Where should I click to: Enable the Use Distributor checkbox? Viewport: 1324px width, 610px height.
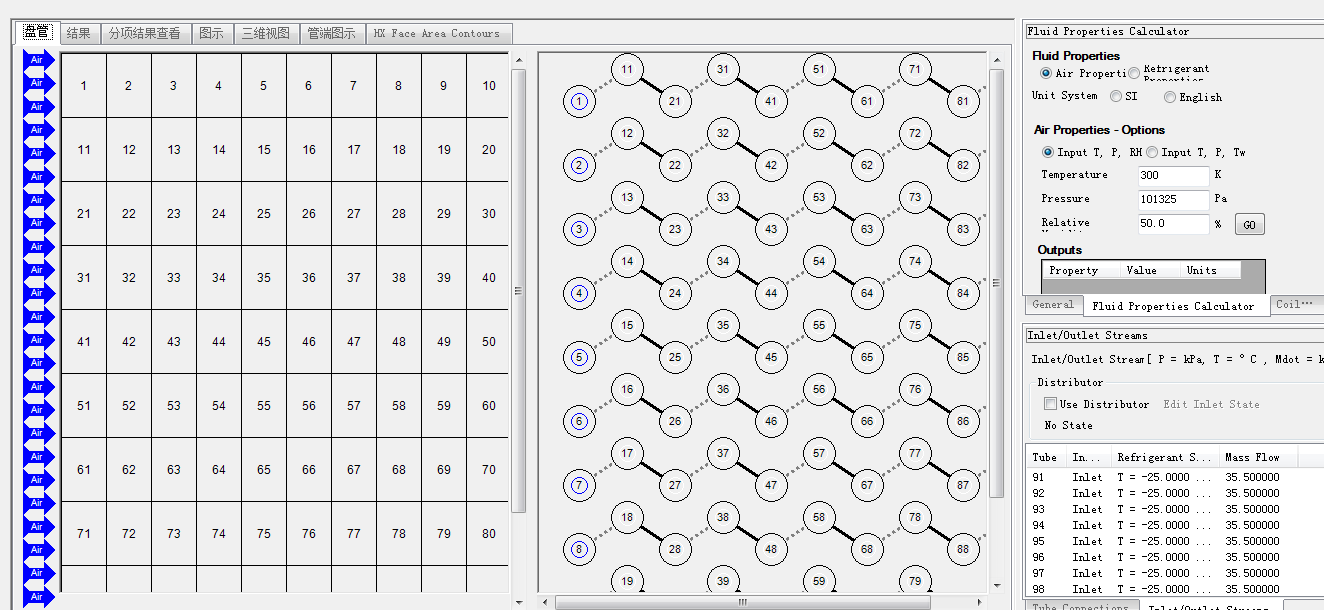coord(1050,404)
